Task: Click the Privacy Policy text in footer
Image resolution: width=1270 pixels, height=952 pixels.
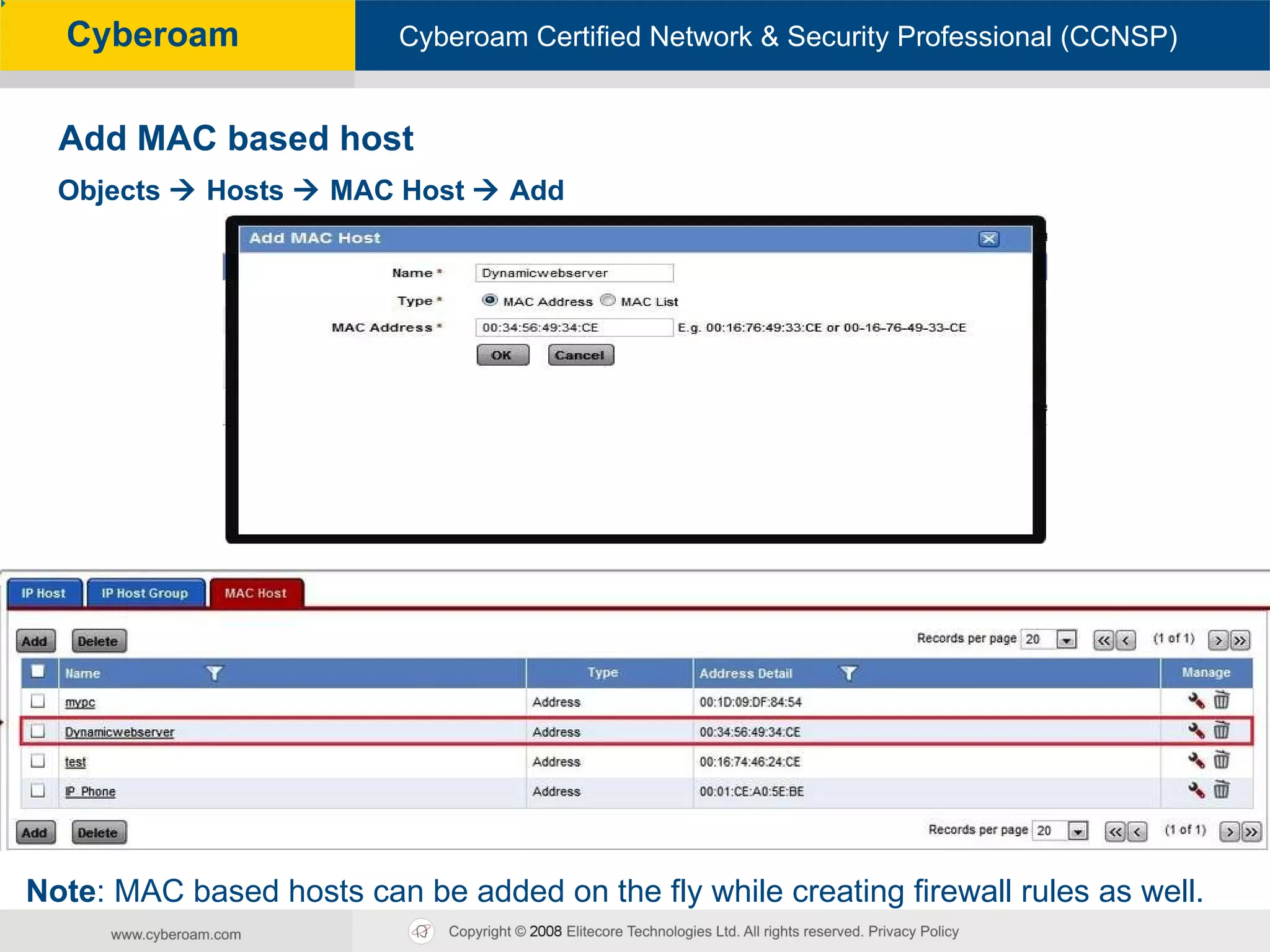Action: [x=913, y=932]
